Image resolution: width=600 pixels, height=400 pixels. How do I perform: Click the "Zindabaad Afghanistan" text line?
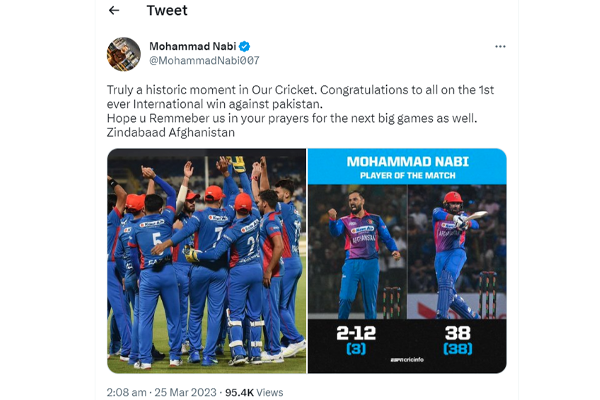[170, 132]
